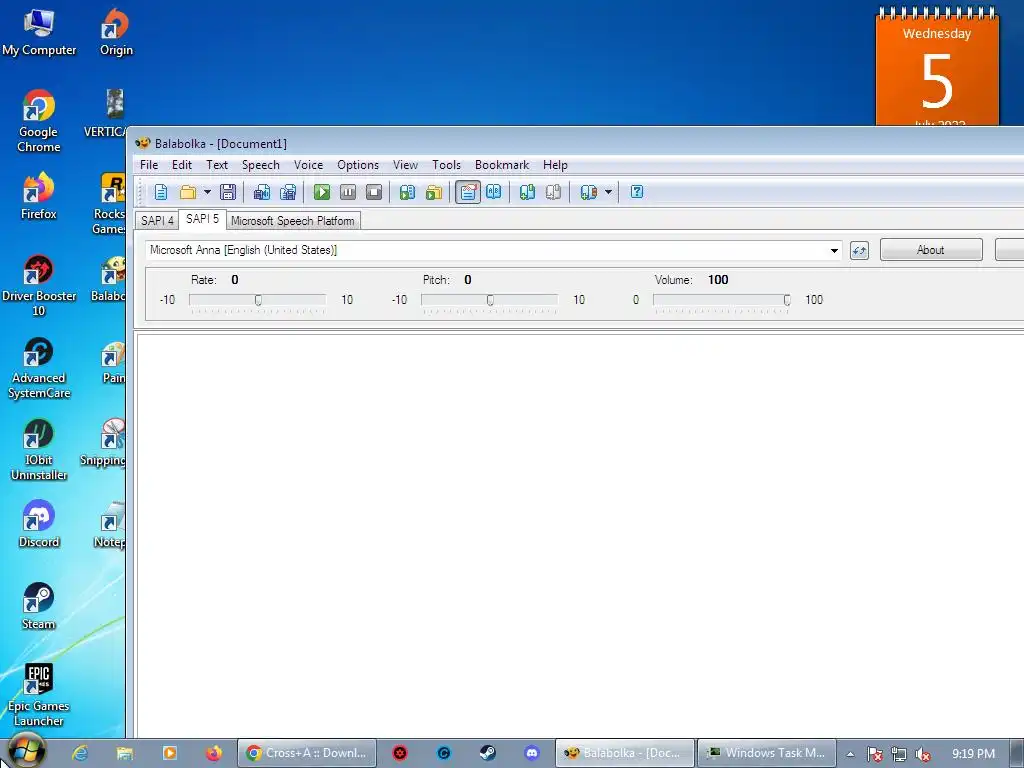The image size is (1024, 768).
Task: Select Advanced SystemCare desktop icon
Action: (x=39, y=368)
